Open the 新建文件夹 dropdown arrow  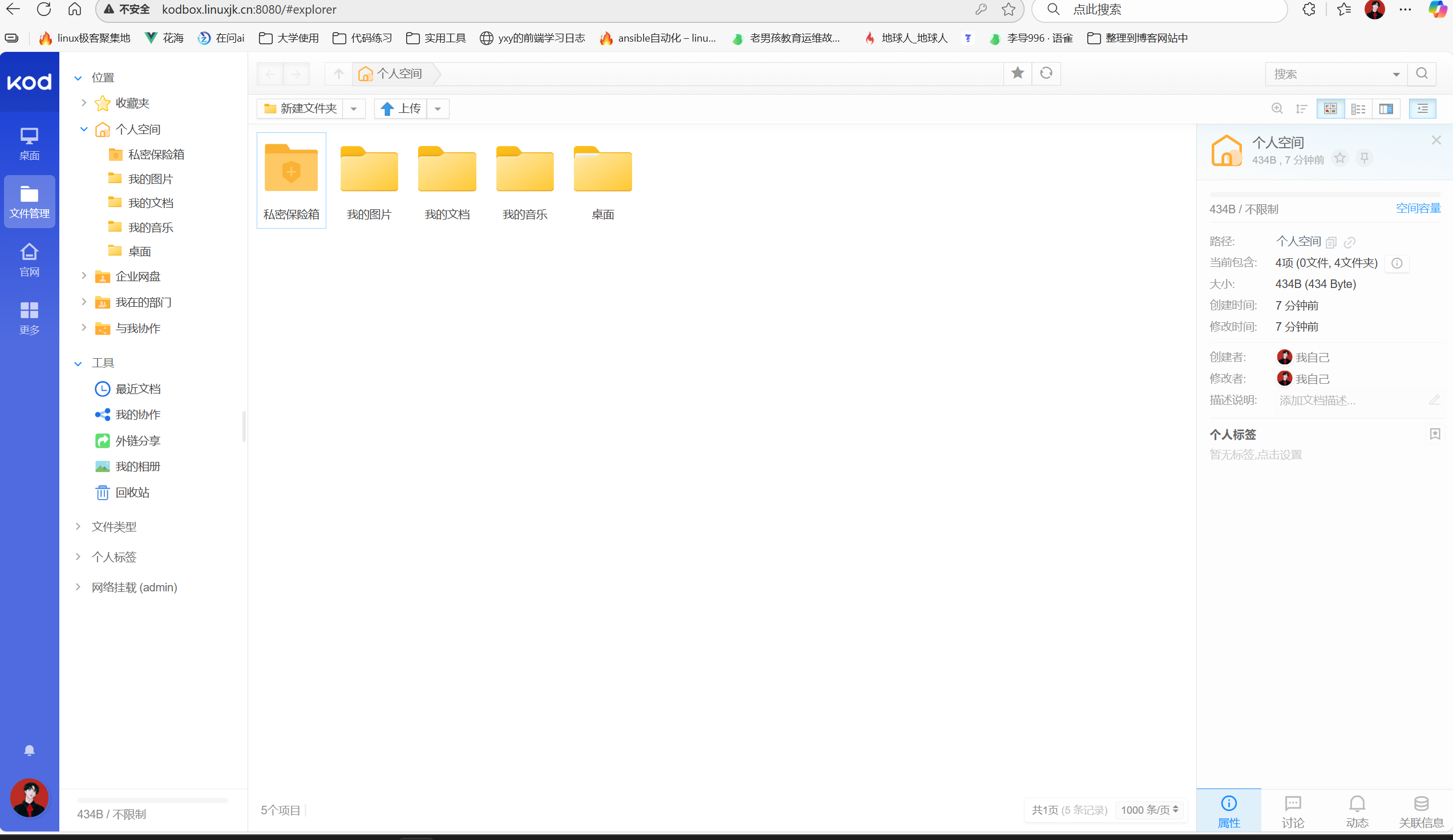tap(354, 108)
